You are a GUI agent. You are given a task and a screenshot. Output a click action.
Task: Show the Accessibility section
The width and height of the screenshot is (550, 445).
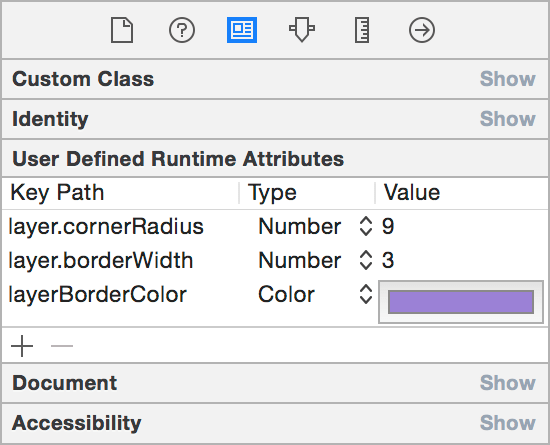[x=507, y=422]
